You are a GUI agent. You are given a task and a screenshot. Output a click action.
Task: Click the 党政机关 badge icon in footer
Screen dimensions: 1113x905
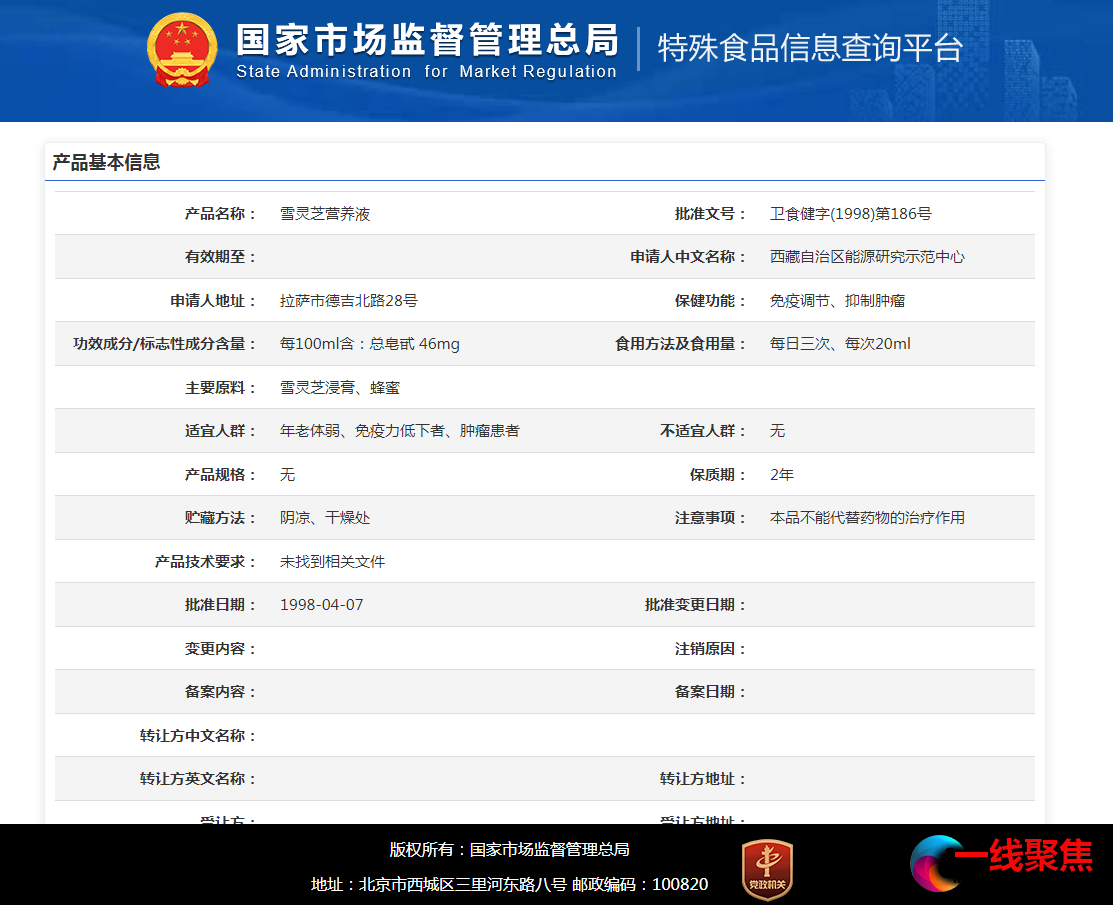[x=767, y=868]
